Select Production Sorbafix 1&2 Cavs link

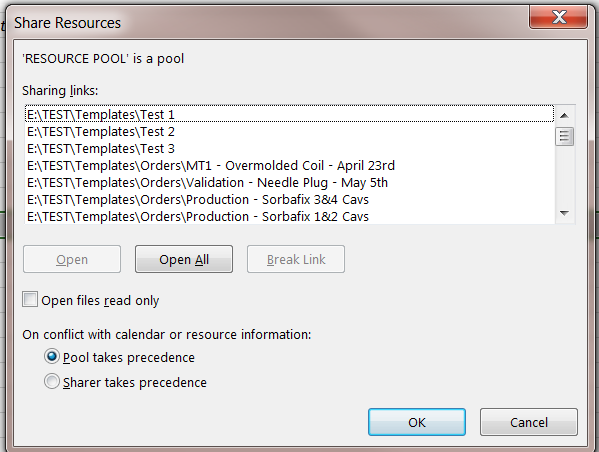(290, 216)
